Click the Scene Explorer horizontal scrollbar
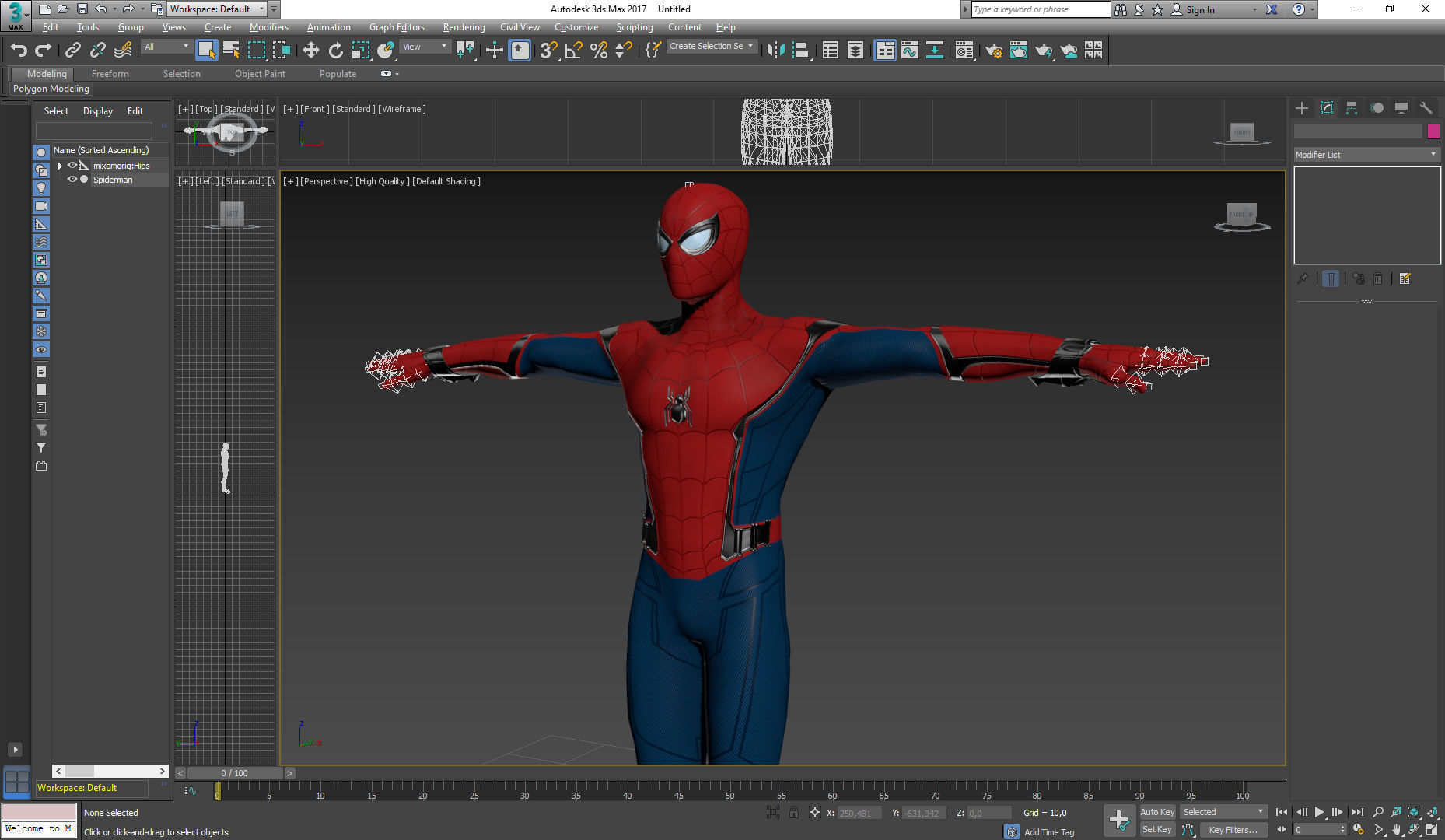This screenshot has height=840, width=1445. (110, 771)
